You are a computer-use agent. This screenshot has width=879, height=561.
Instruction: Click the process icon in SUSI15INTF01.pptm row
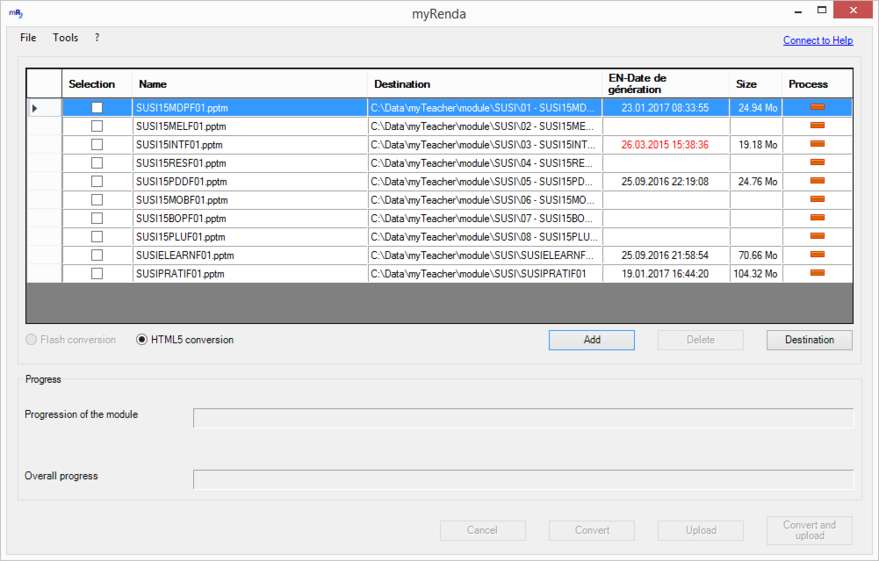(x=817, y=144)
